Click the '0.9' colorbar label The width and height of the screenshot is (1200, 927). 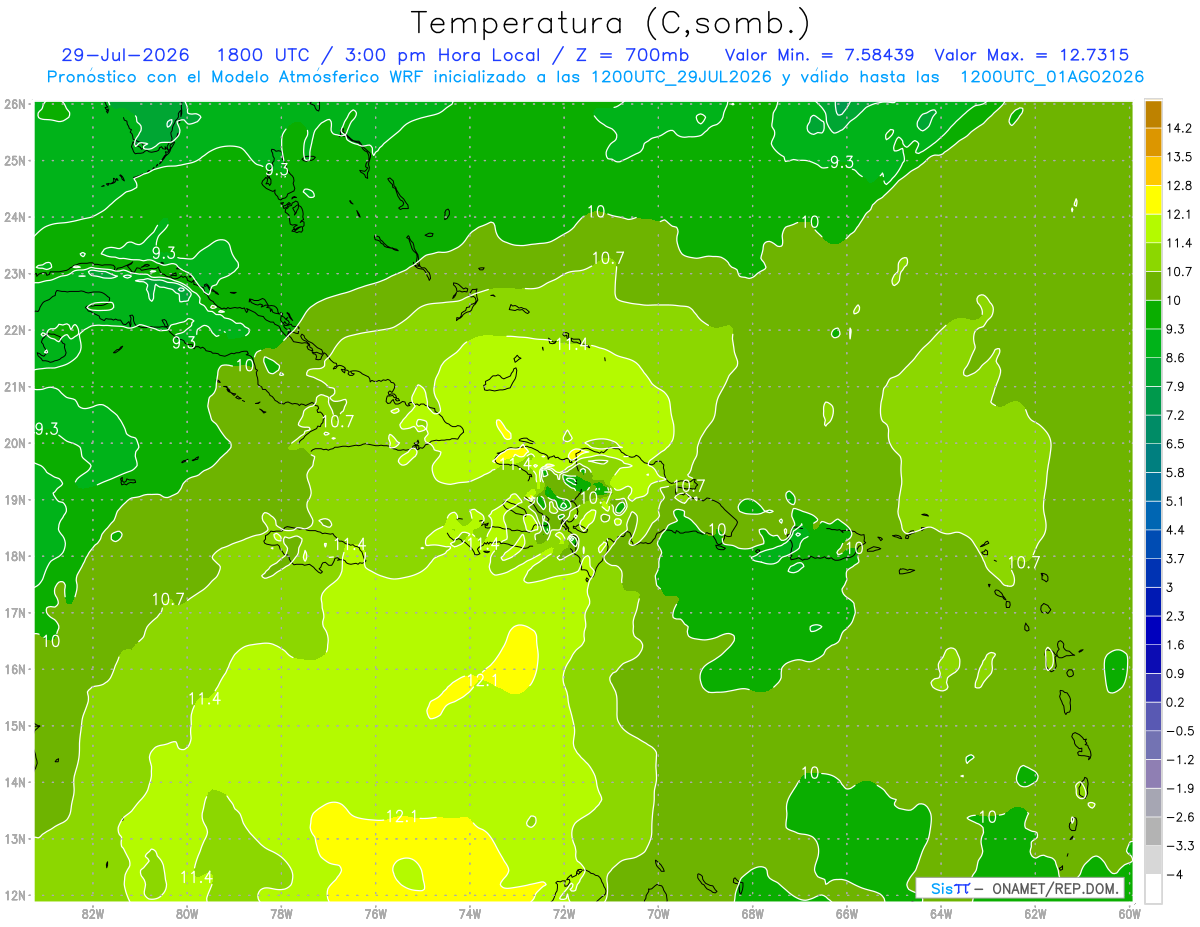pyautogui.click(x=1176, y=673)
